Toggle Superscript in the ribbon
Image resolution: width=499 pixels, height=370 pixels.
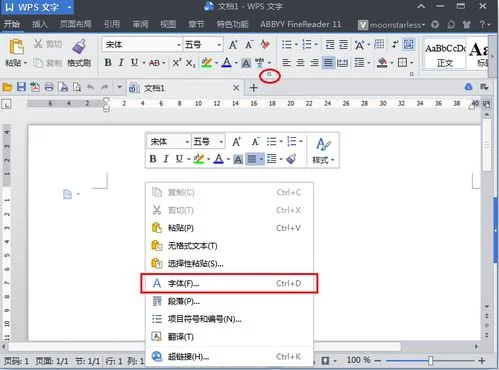point(177,63)
